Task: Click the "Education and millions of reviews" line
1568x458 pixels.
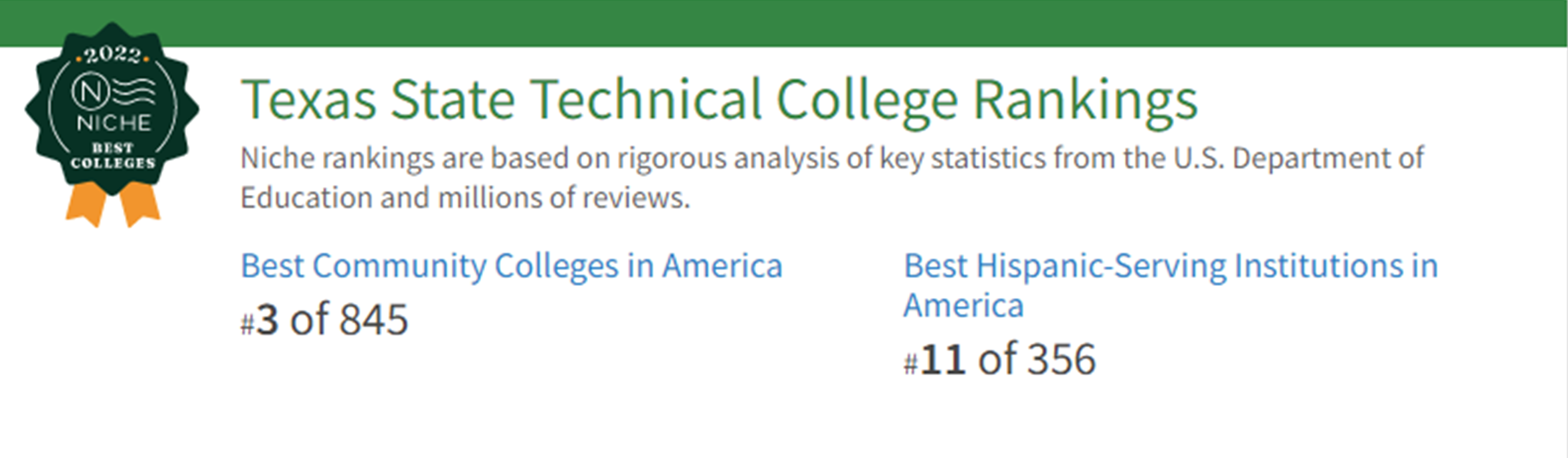Action: pyautogui.click(x=465, y=198)
